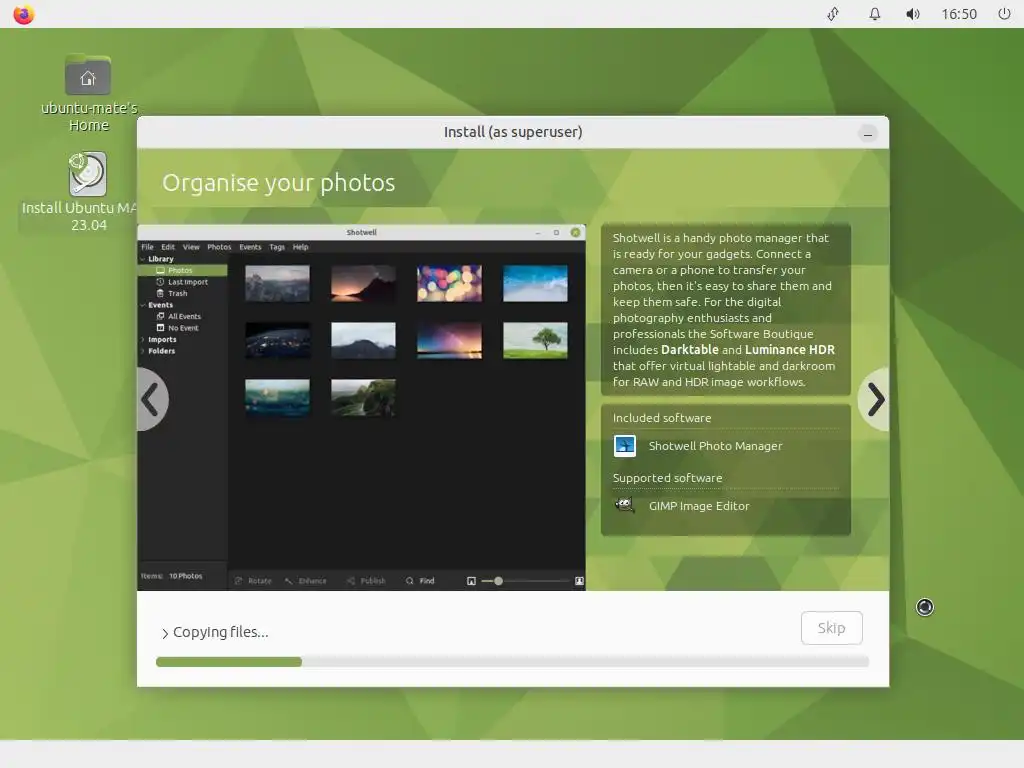Viewport: 1024px width, 768px height.
Task: Open the Events menu in Shotwell preview
Action: click(250, 247)
